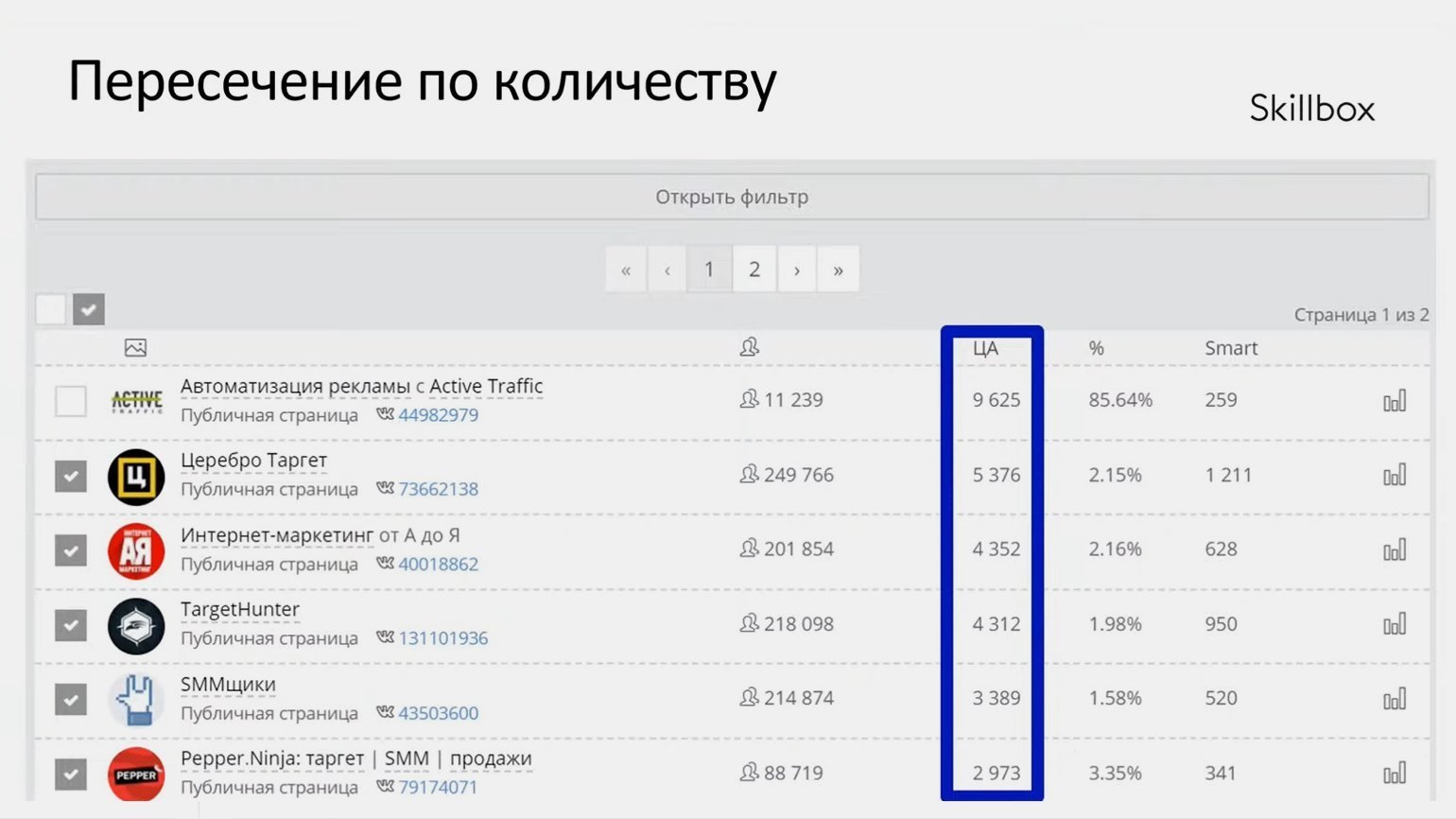
Task: Click VK icon next to 73662138
Action: tap(385, 488)
